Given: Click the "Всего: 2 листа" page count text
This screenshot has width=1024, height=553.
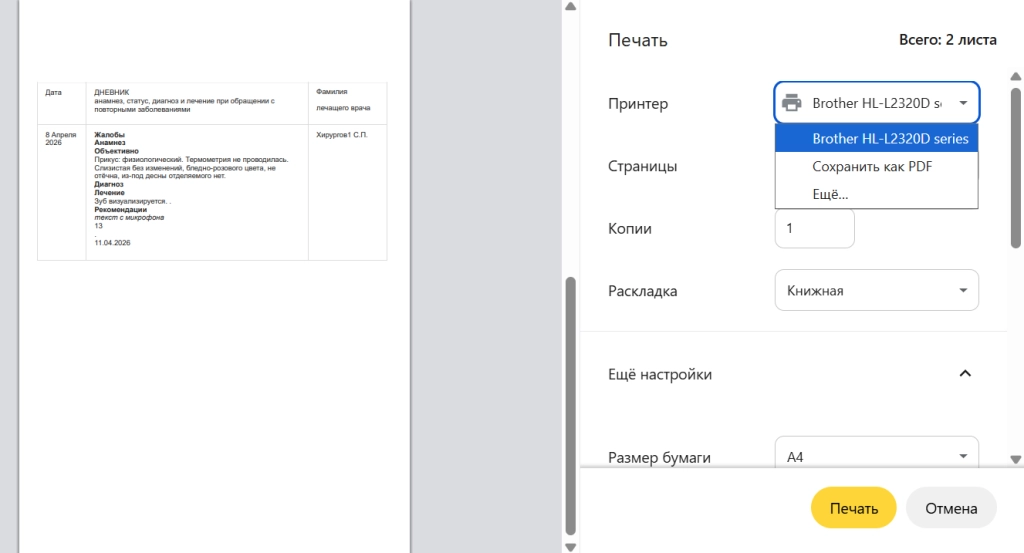Looking at the screenshot, I should tap(947, 41).
